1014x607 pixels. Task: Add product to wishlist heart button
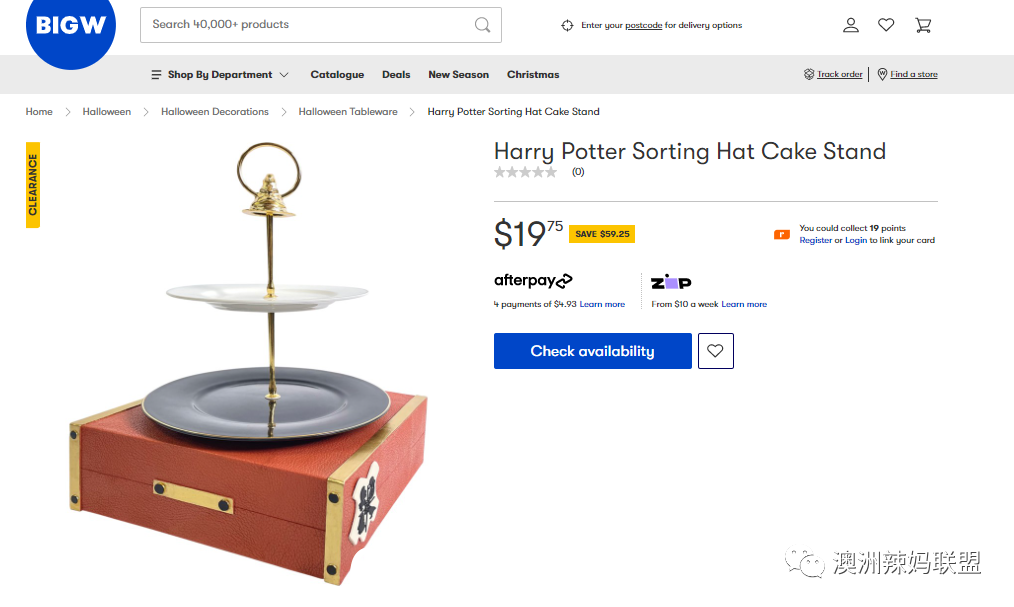716,351
